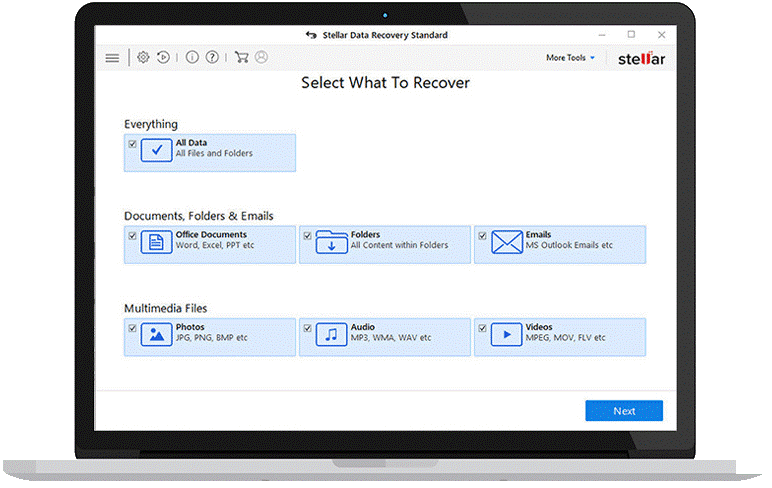Image resolution: width=772 pixels, height=488 pixels.
Task: Toggle the Folders checkbox
Action: [307, 236]
